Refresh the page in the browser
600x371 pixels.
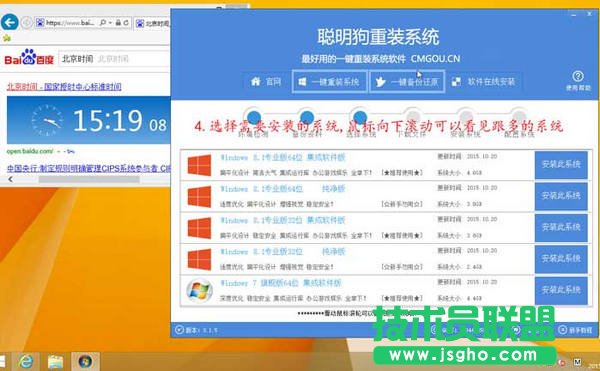coord(126,23)
